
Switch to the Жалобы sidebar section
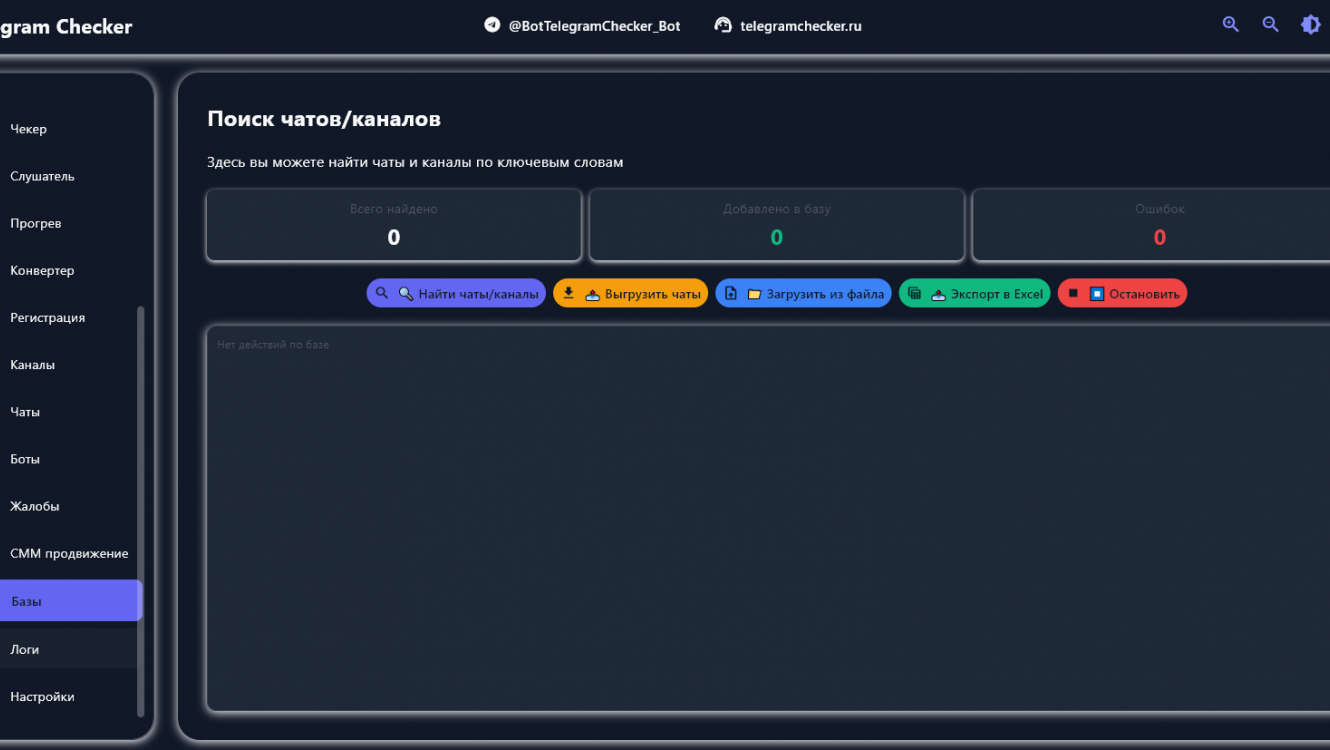[35, 506]
